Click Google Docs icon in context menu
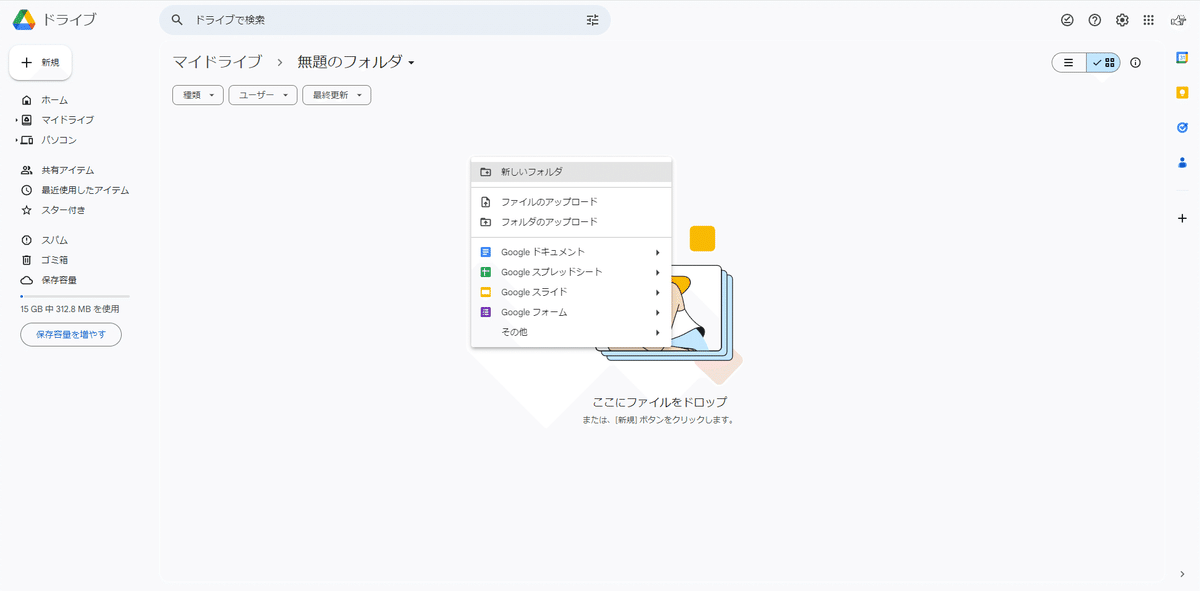 coord(485,252)
